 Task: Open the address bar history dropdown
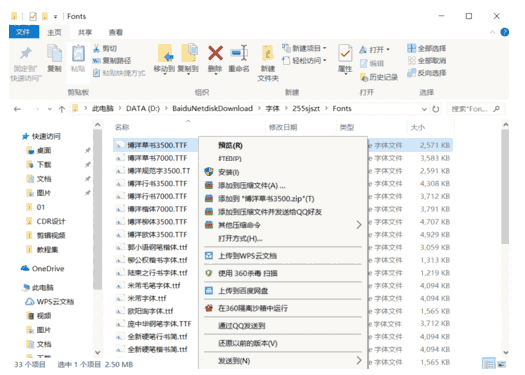[424, 109]
